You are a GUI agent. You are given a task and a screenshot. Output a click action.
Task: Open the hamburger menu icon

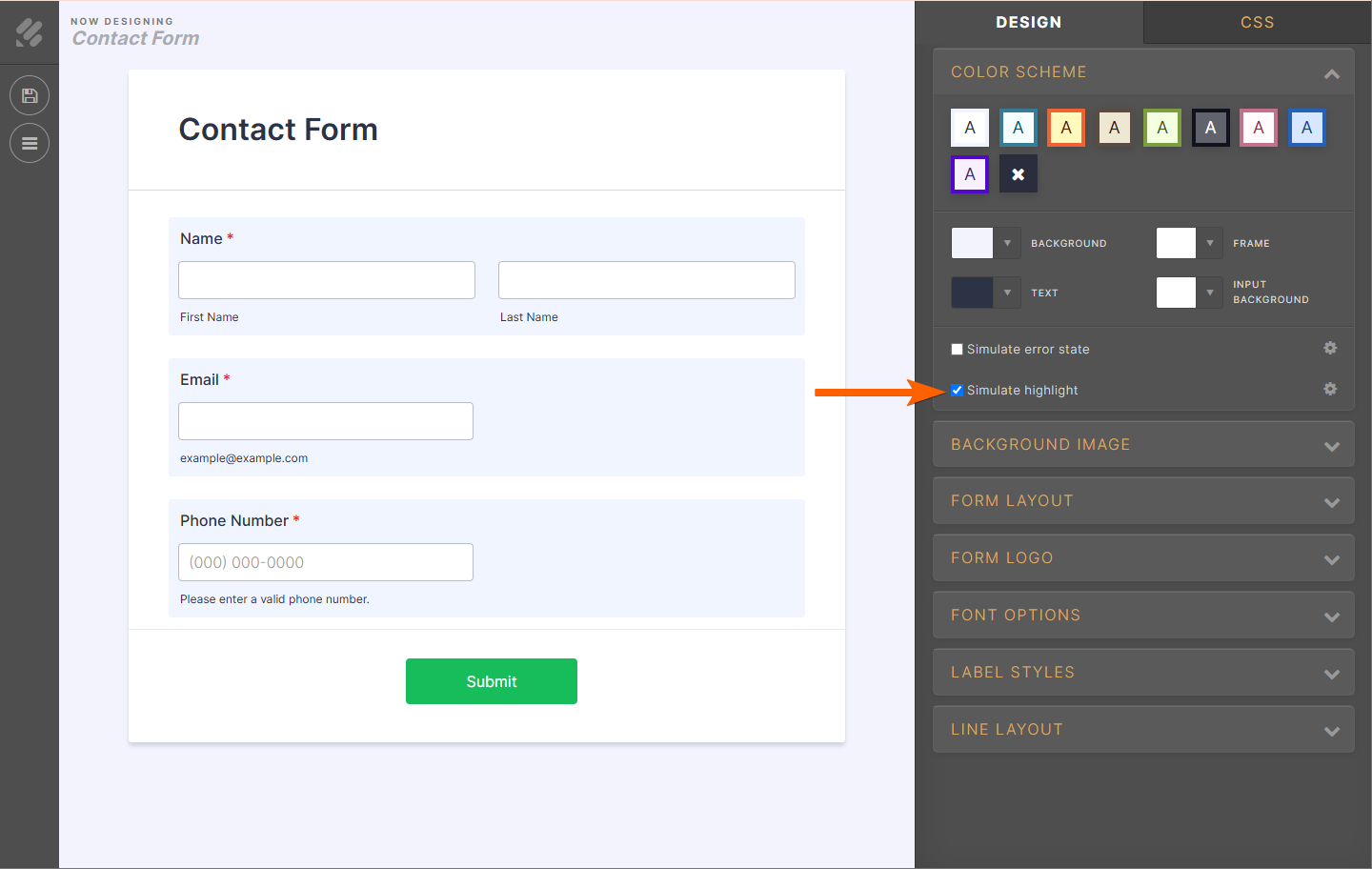coord(30,143)
